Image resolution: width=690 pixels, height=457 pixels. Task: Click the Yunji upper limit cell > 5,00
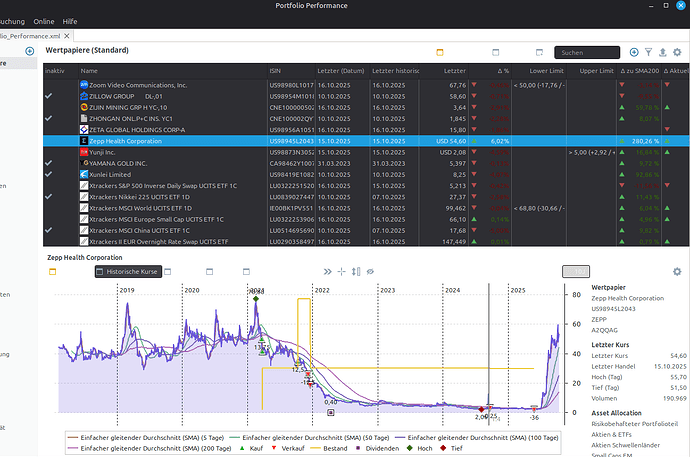[x=591, y=152]
